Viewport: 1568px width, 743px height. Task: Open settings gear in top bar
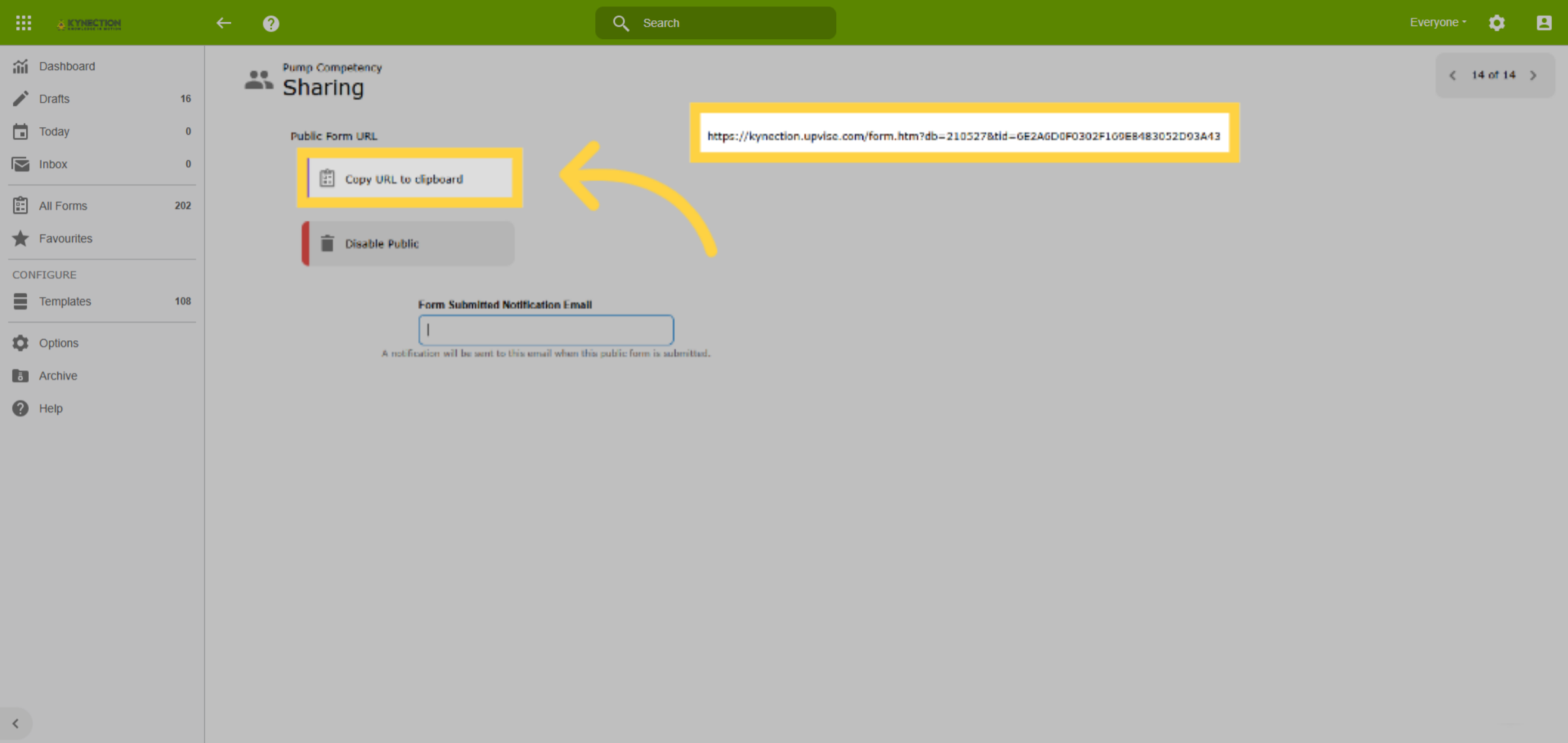point(1497,23)
